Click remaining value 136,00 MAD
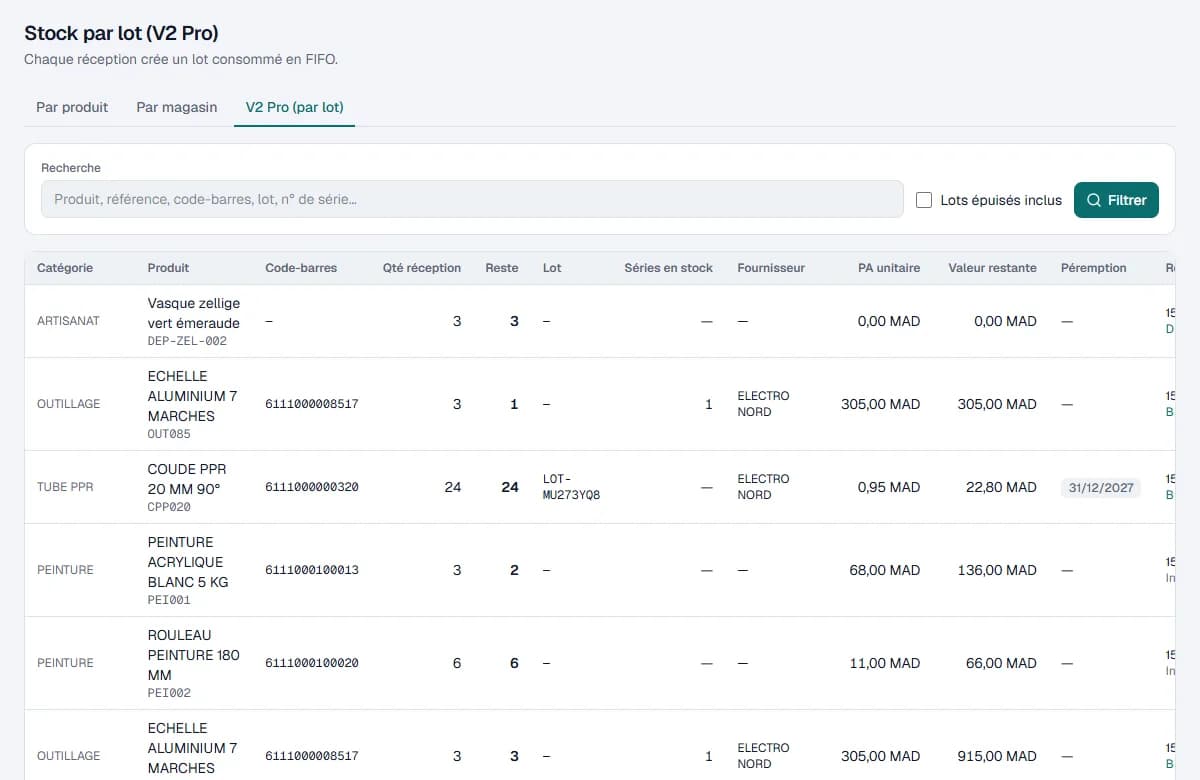Screen dimensions: 1200x780 click(x=996, y=570)
